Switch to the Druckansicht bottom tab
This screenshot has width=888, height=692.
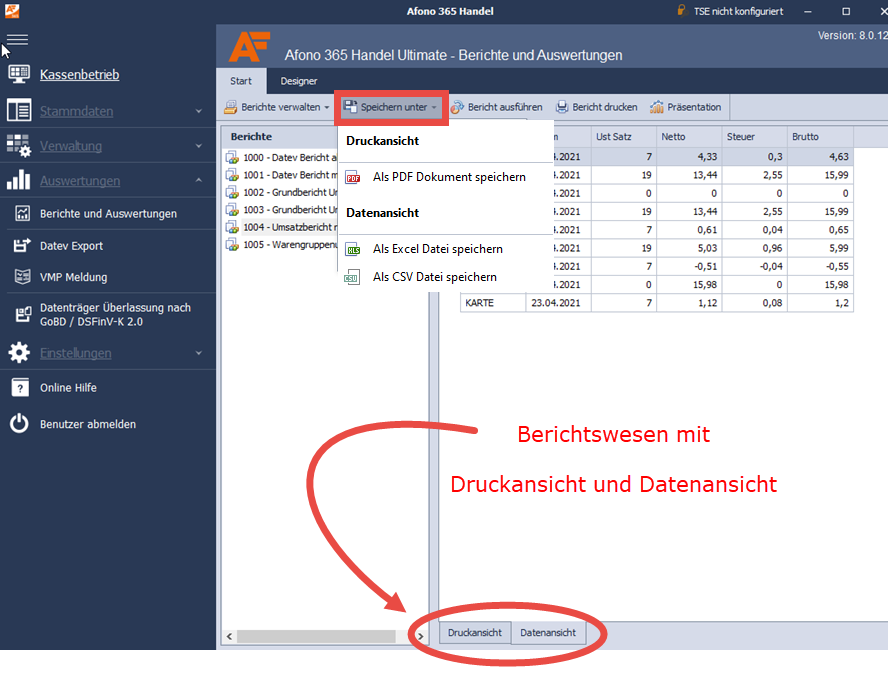point(475,633)
